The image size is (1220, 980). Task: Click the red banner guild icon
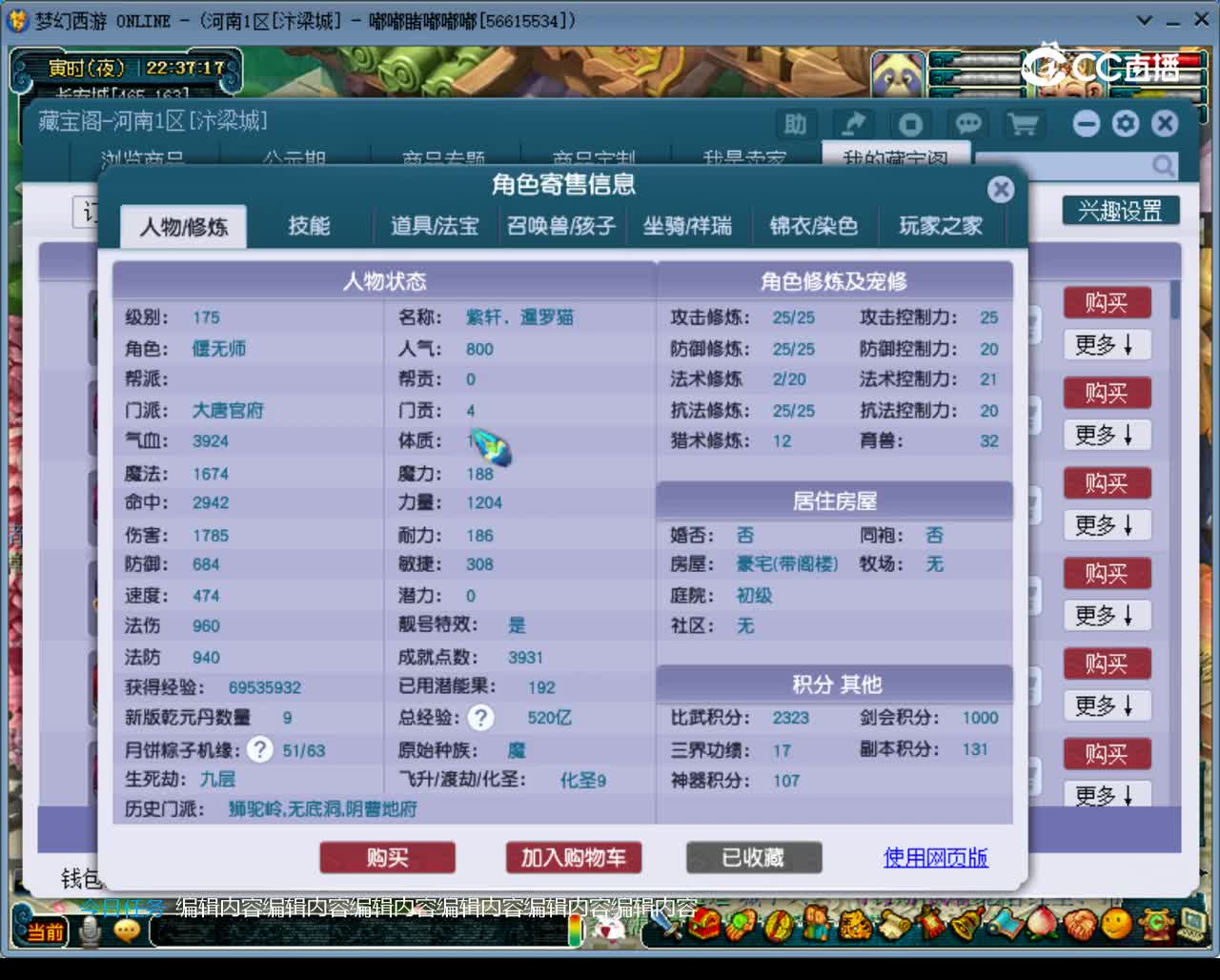[x=931, y=923]
